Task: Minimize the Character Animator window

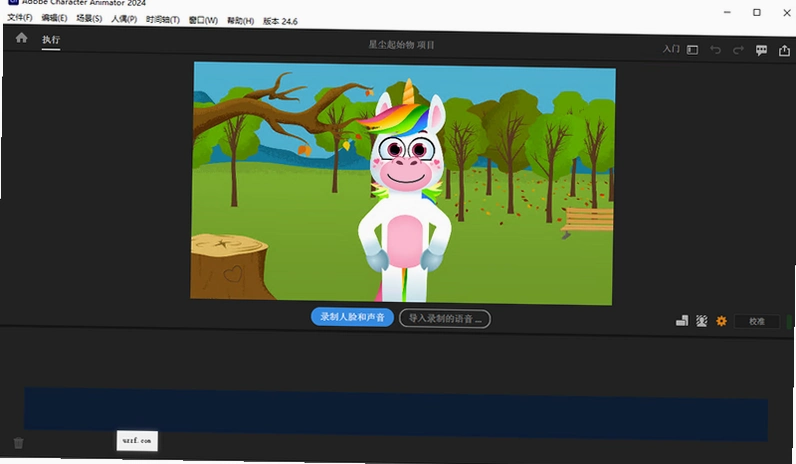Action: pyautogui.click(x=727, y=12)
